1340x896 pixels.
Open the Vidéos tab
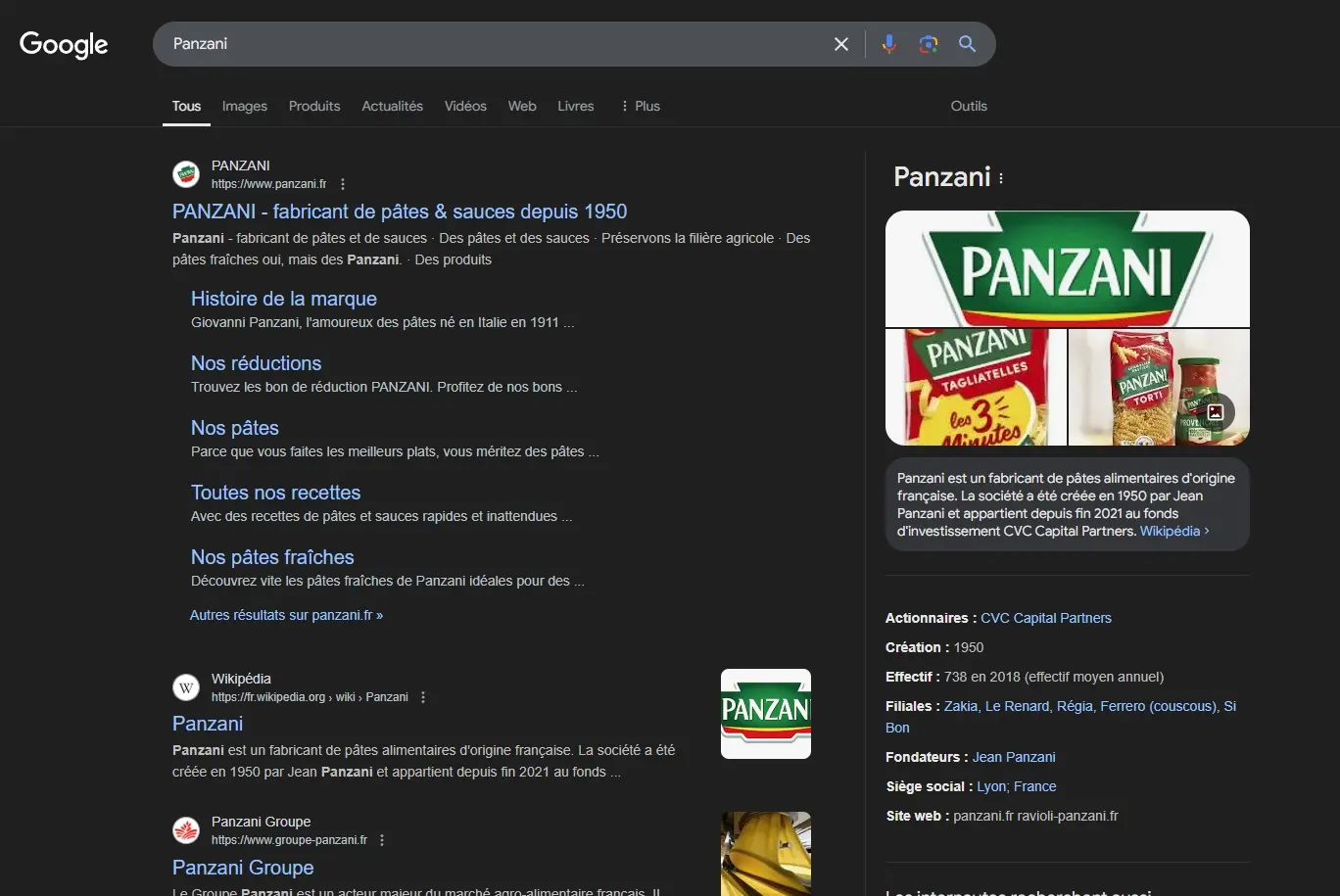tap(465, 106)
